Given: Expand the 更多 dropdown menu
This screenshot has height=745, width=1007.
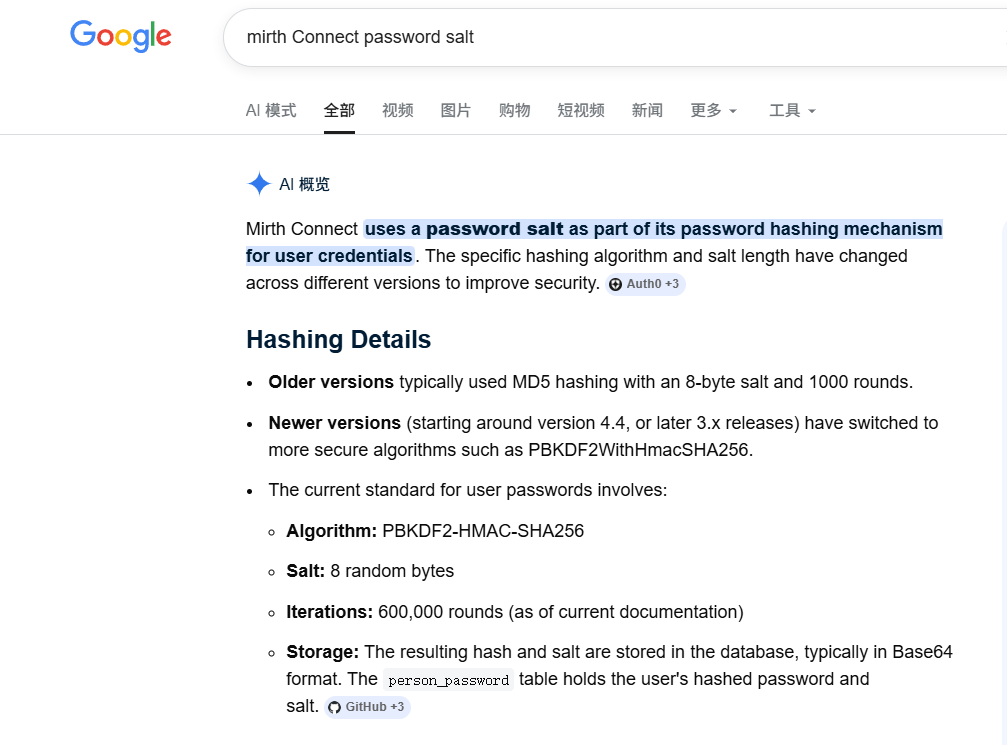Looking at the screenshot, I should 714,110.
